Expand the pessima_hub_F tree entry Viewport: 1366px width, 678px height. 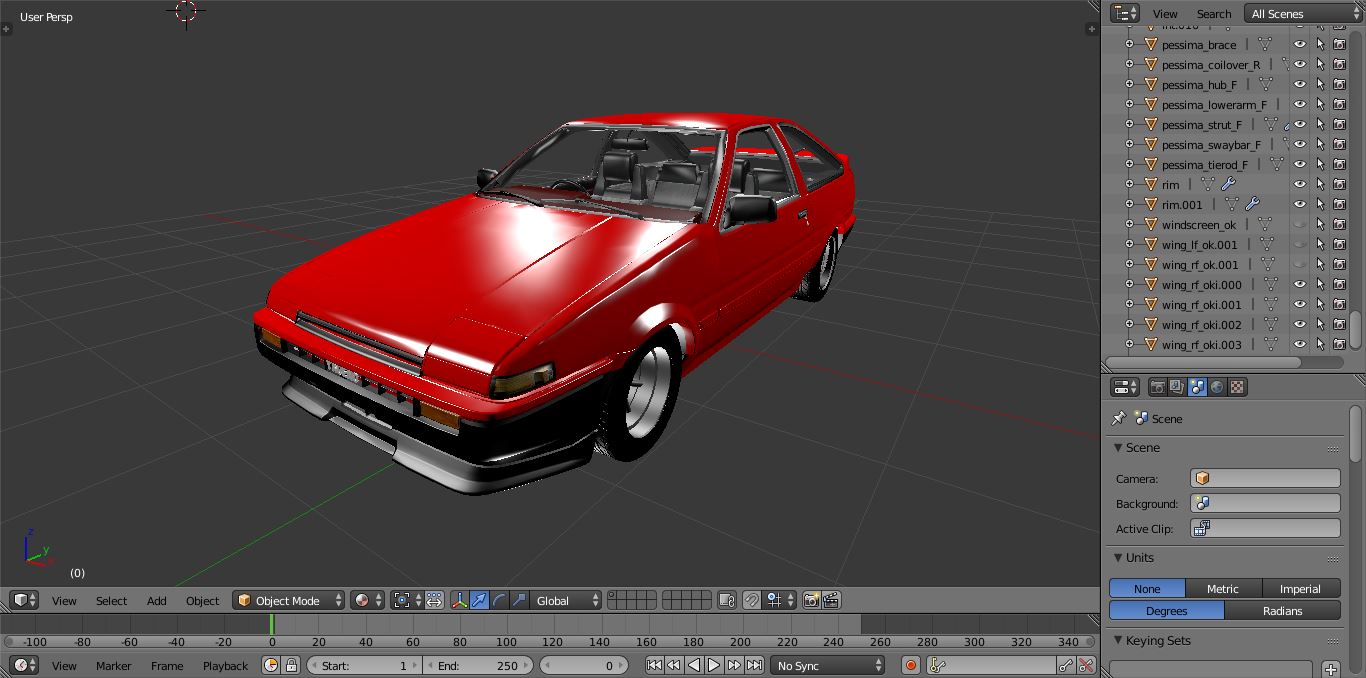[1129, 84]
